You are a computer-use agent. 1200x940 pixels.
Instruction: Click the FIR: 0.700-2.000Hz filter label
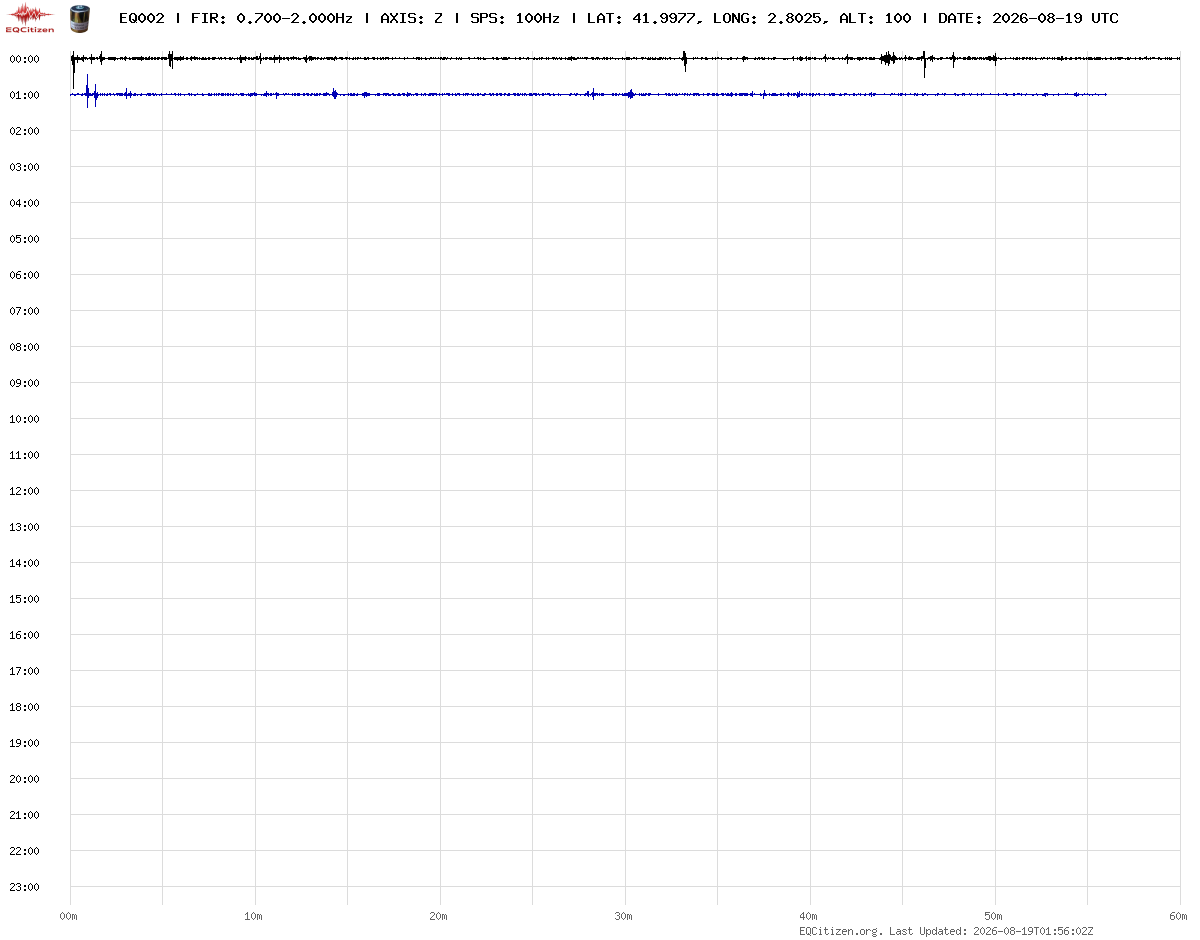271,18
